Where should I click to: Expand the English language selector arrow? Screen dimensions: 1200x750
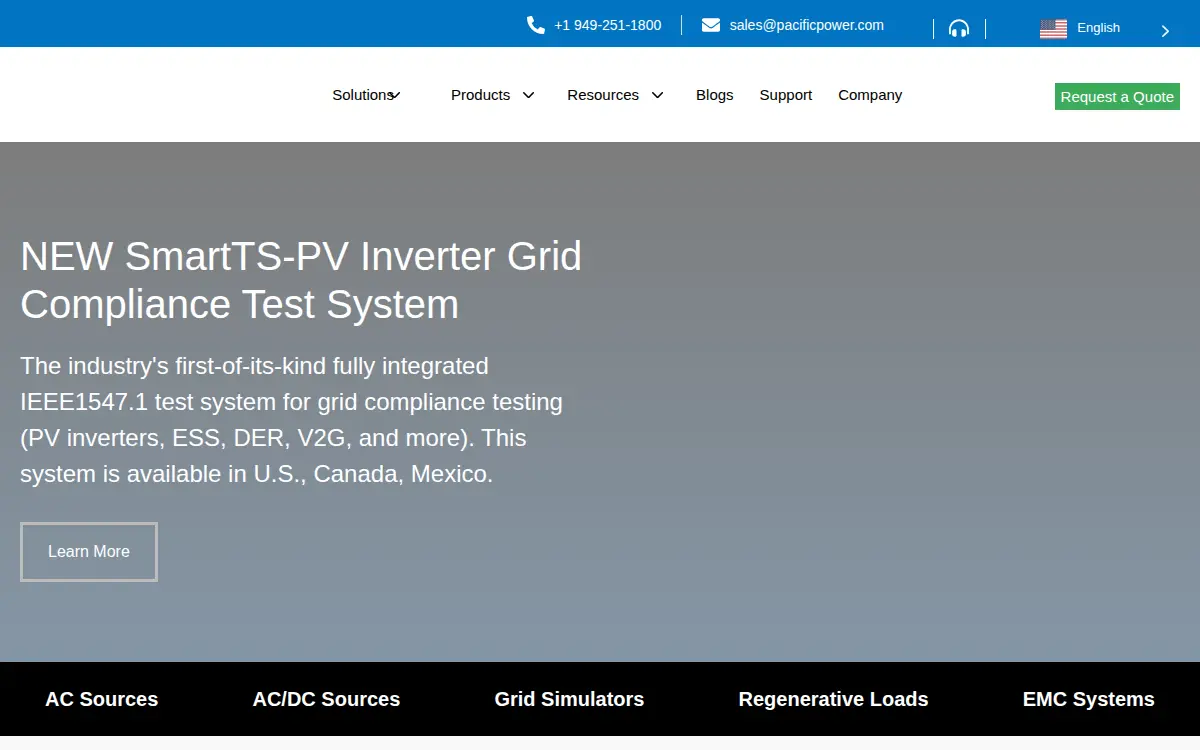(x=1165, y=31)
